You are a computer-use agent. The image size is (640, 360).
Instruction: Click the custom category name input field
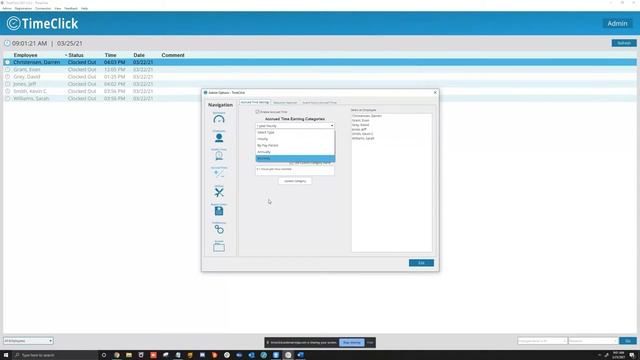(x=295, y=170)
